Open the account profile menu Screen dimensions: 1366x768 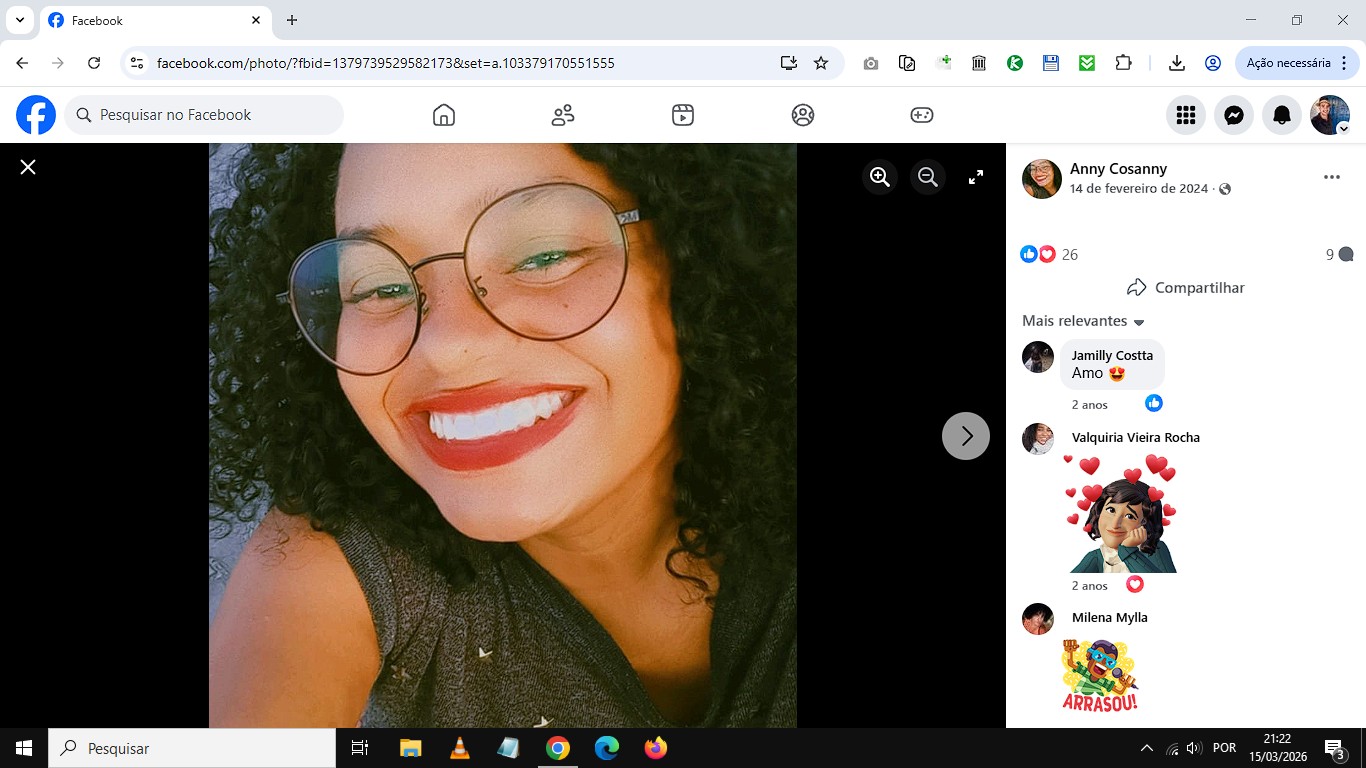pos(1330,115)
